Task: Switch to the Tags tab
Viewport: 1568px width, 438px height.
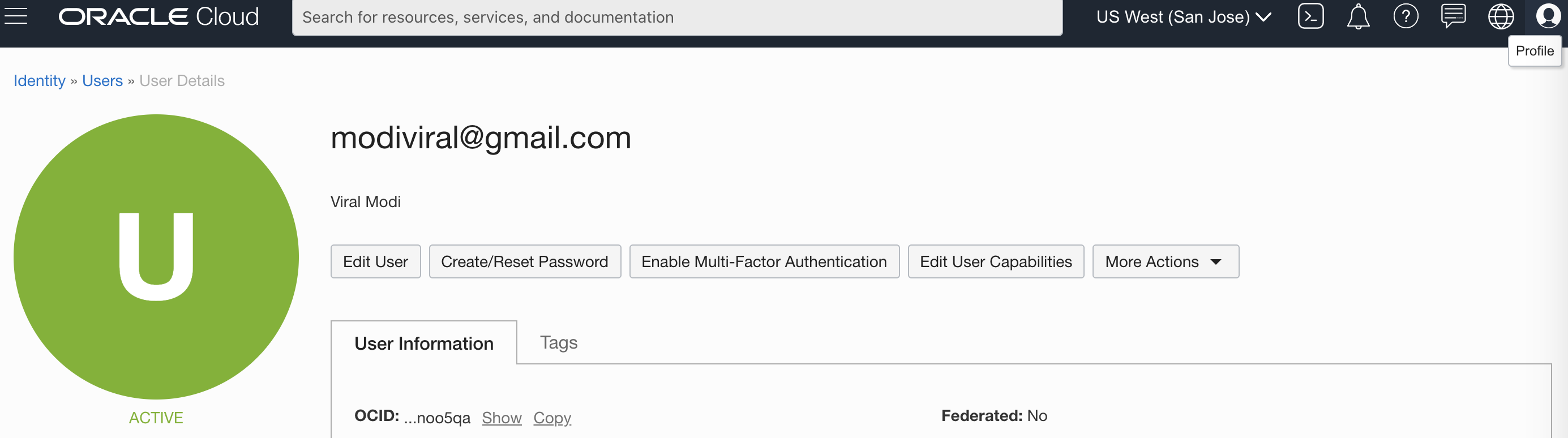Action: point(558,342)
